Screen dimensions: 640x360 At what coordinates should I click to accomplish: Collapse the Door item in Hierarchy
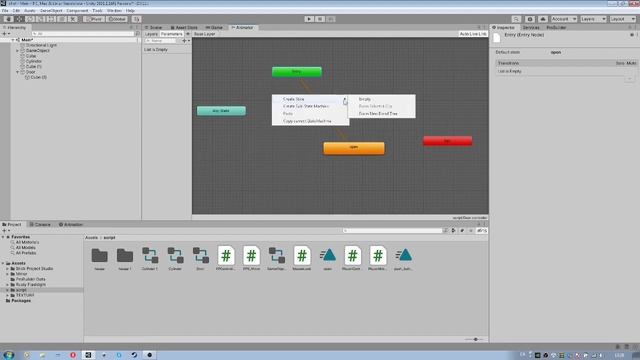coord(18,72)
